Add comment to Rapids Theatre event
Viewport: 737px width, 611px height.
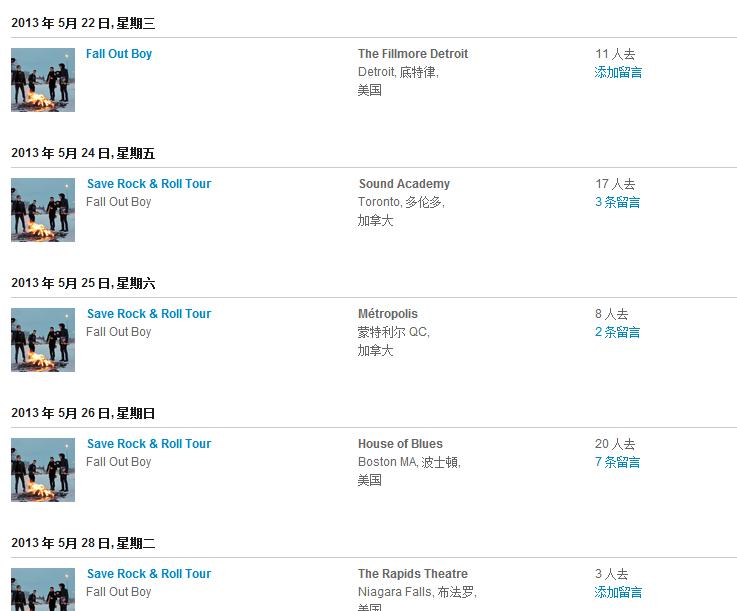click(618, 592)
